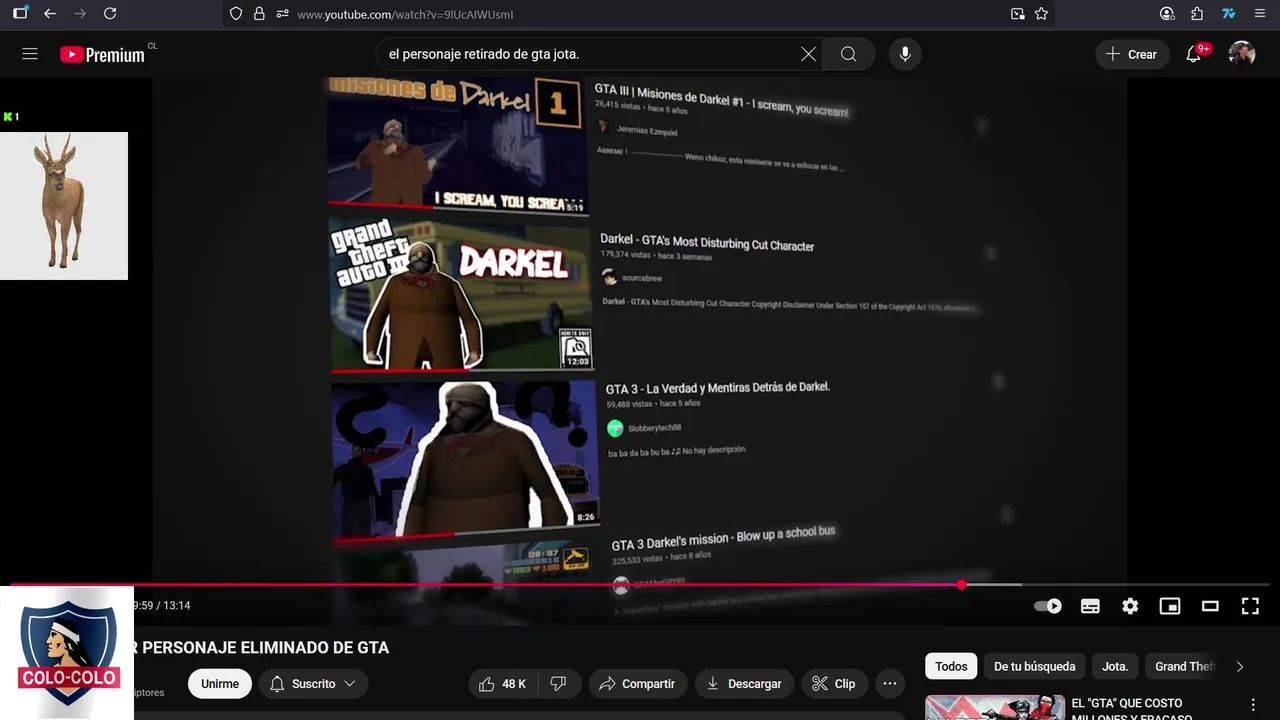1280x720 pixels.
Task: Click the Clip button
Action: point(834,684)
